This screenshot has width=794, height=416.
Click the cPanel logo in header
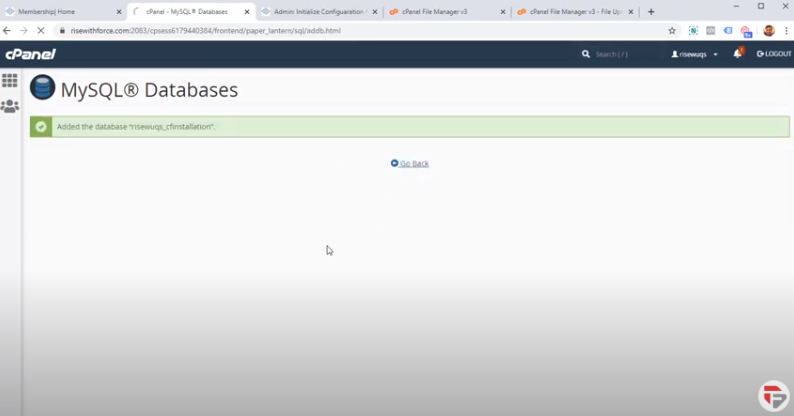tap(30, 54)
